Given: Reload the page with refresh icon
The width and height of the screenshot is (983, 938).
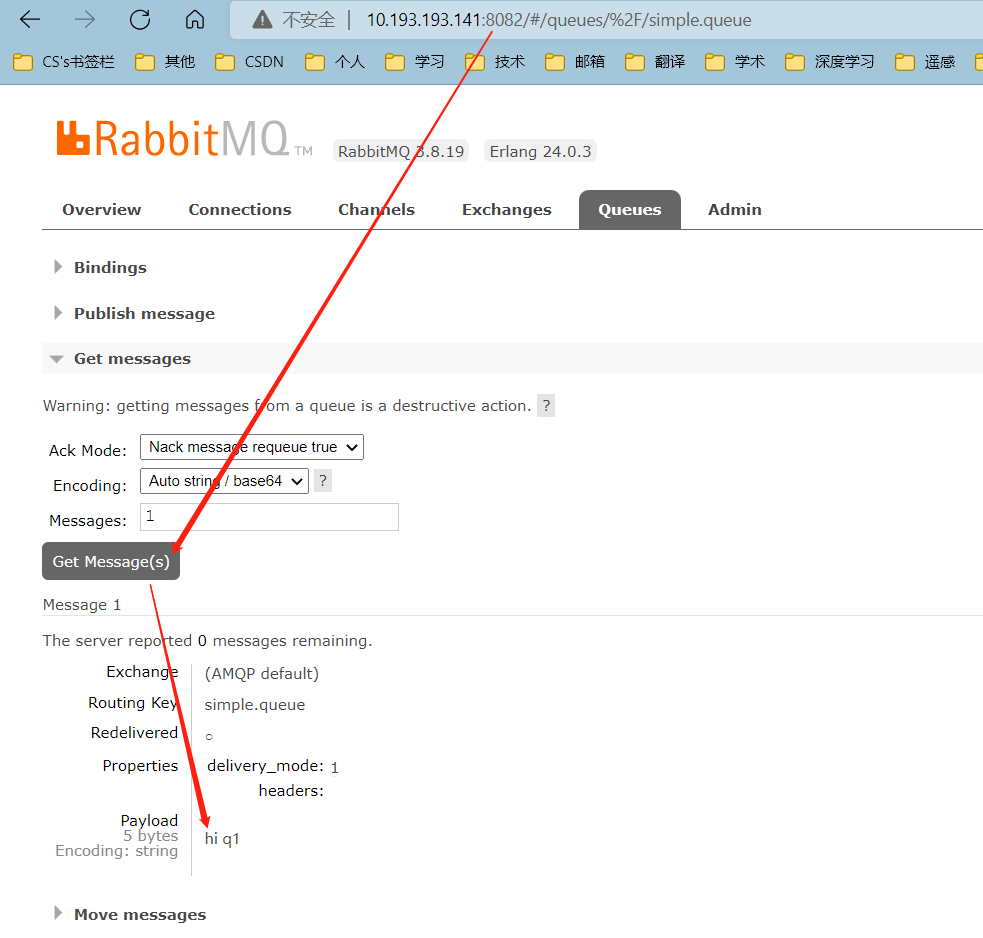Looking at the screenshot, I should (140, 20).
